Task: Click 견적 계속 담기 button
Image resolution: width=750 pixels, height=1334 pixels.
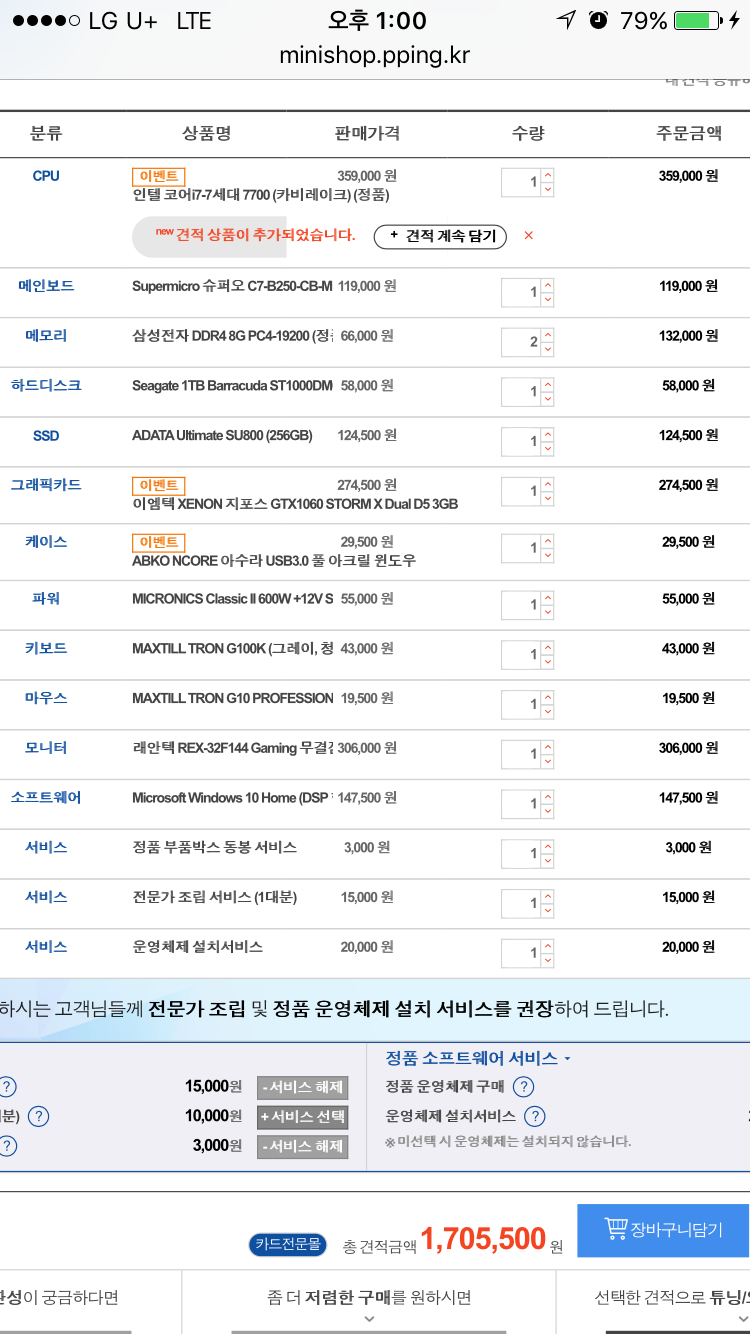Action: pyautogui.click(x=440, y=236)
